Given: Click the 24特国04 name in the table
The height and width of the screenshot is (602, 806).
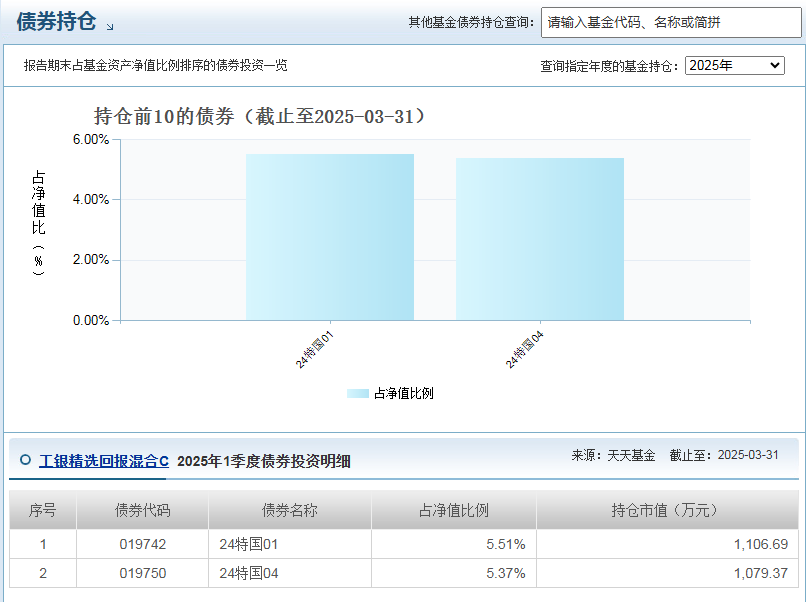Looking at the screenshot, I should point(249,573).
